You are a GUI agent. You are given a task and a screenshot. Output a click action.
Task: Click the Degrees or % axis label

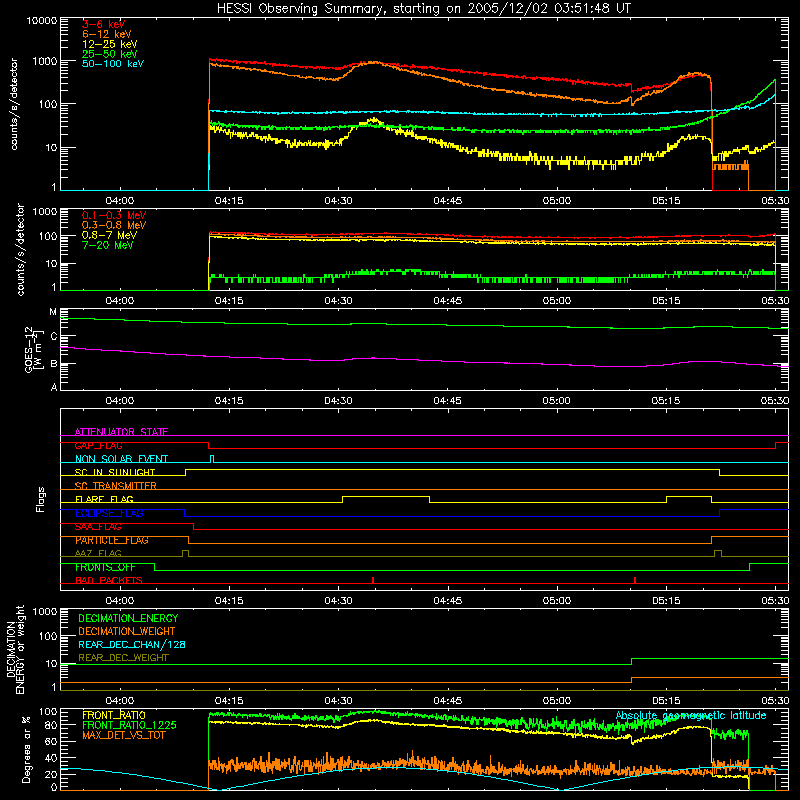26,749
